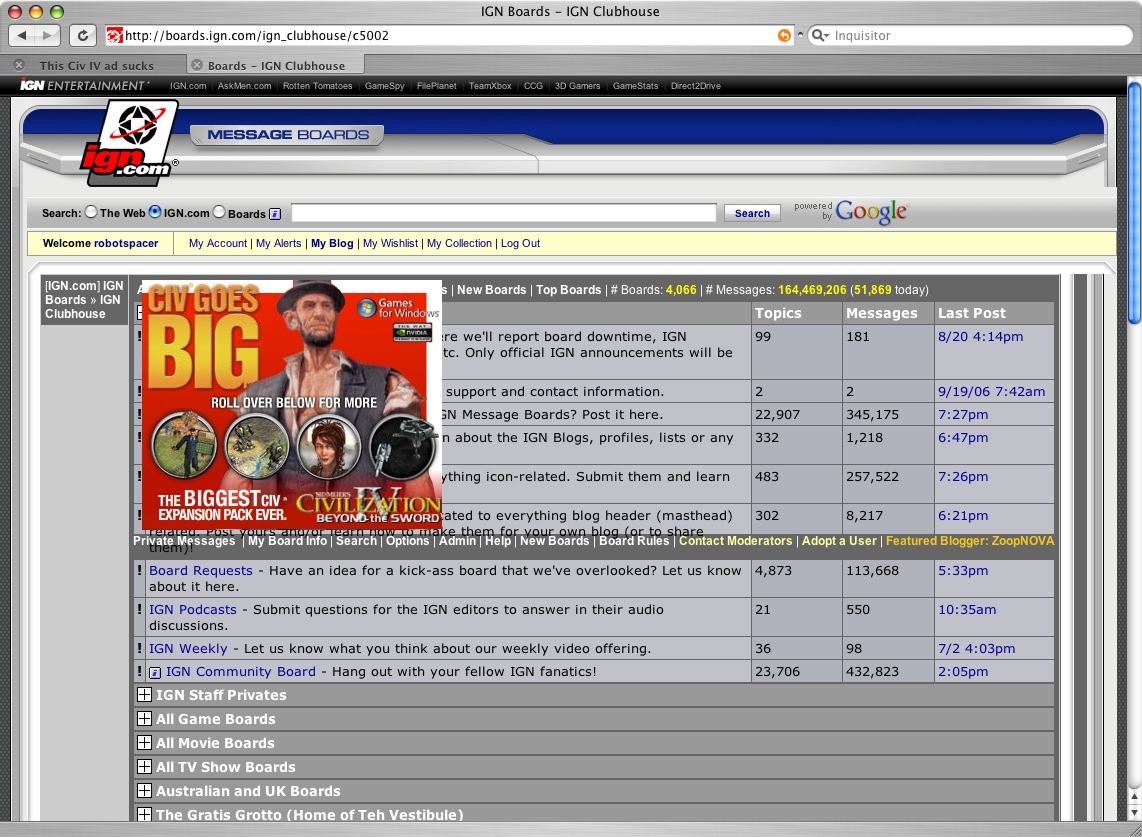This screenshot has height=837, width=1142.
Task: Click the Message Boards header tab
Action: [288, 135]
